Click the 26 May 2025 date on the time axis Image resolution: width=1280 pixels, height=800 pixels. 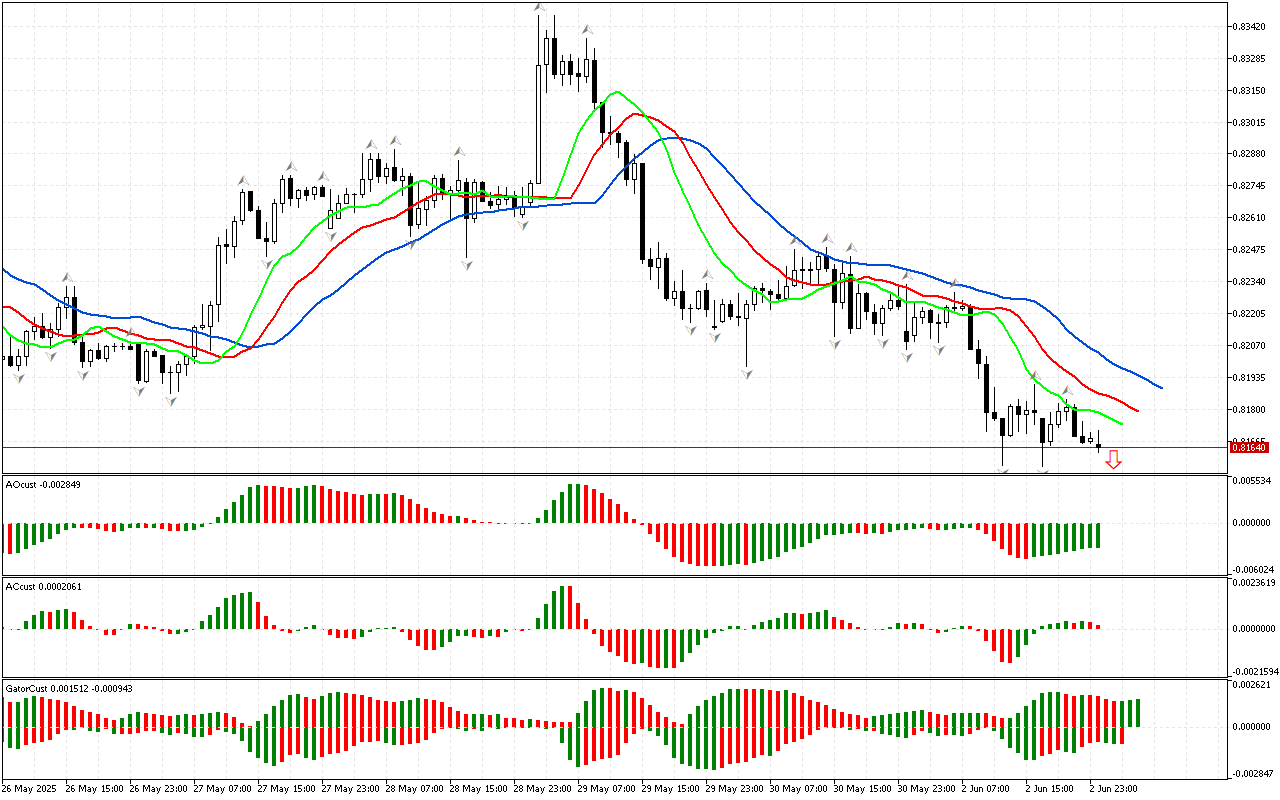(30, 788)
